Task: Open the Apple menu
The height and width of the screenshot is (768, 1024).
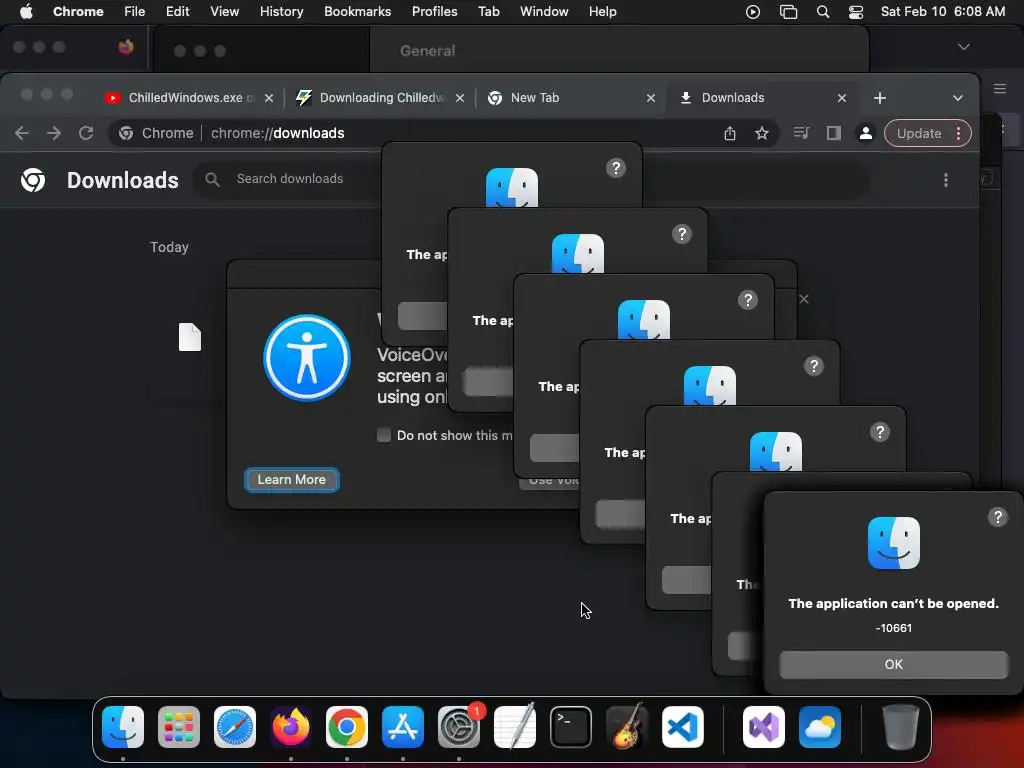Action: click(26, 12)
